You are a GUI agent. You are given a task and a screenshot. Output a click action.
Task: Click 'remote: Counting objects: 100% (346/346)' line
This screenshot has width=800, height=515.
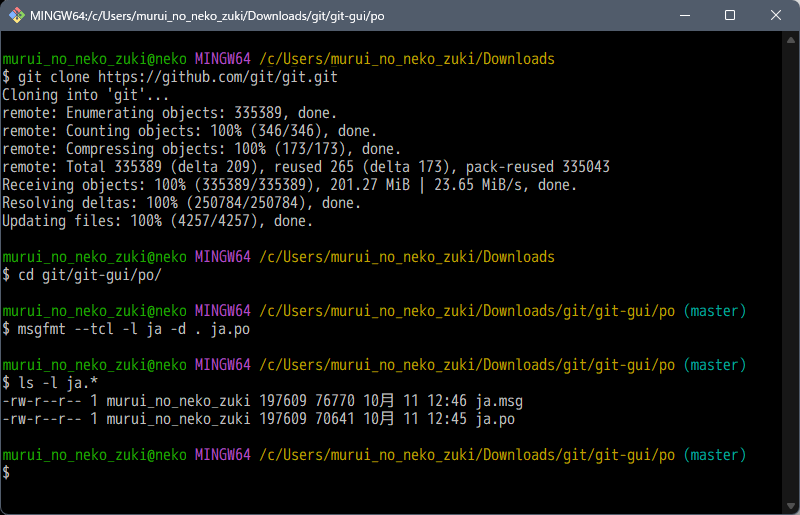[x=189, y=131]
